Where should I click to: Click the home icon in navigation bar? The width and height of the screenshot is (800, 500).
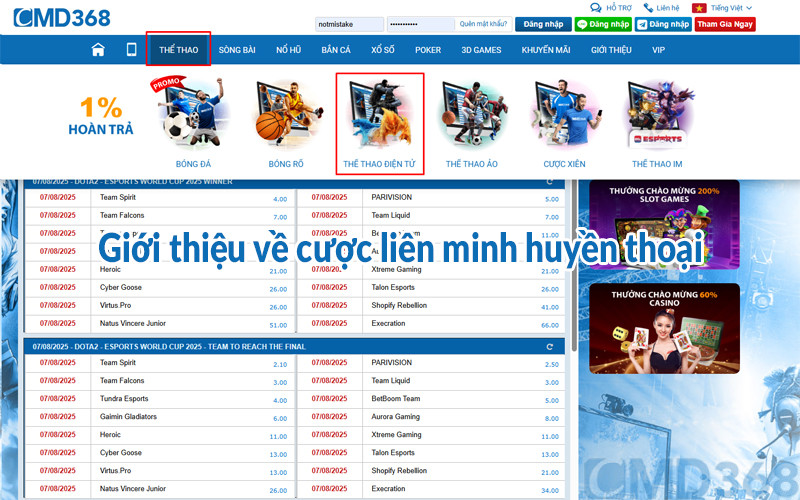[x=98, y=49]
